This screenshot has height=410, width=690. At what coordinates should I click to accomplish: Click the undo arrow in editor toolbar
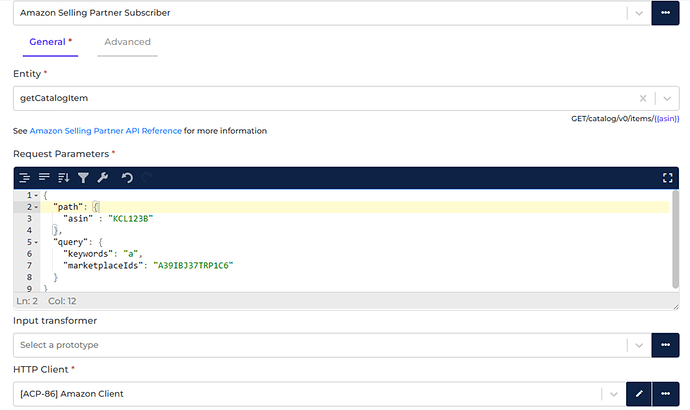coord(127,178)
